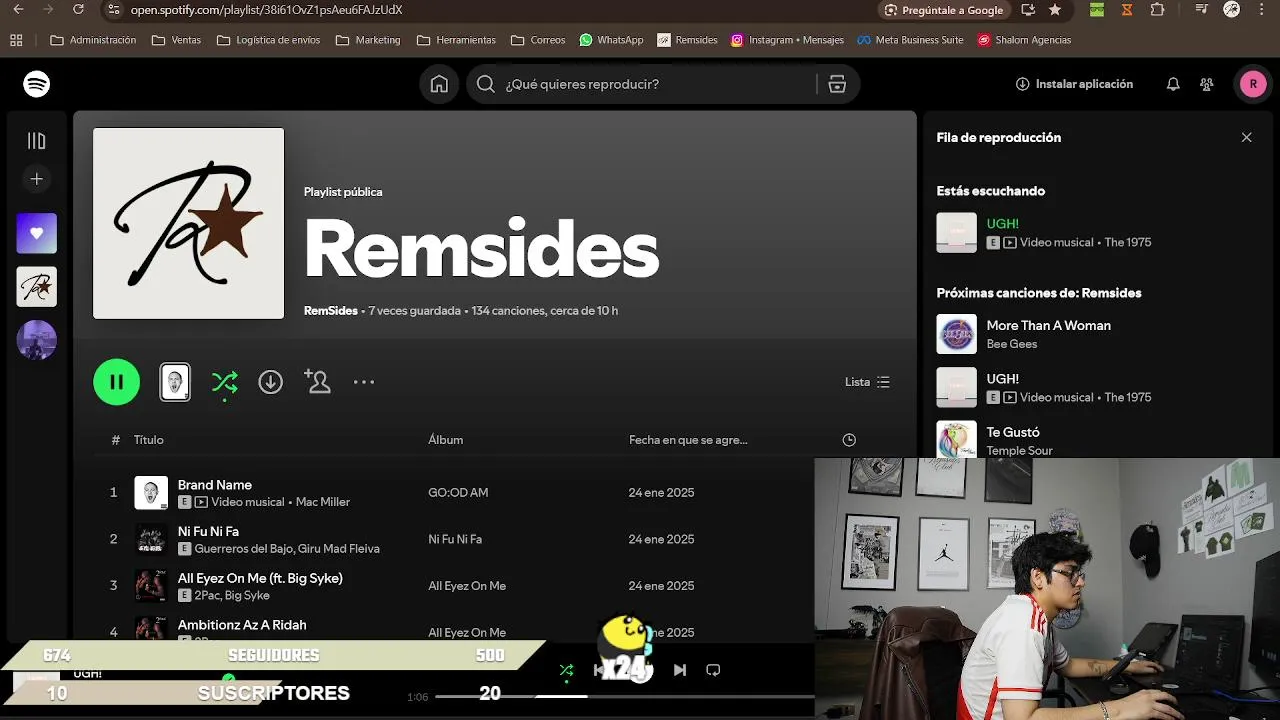Click the duration clock column icon
This screenshot has height=720, width=1280.
pos(849,440)
